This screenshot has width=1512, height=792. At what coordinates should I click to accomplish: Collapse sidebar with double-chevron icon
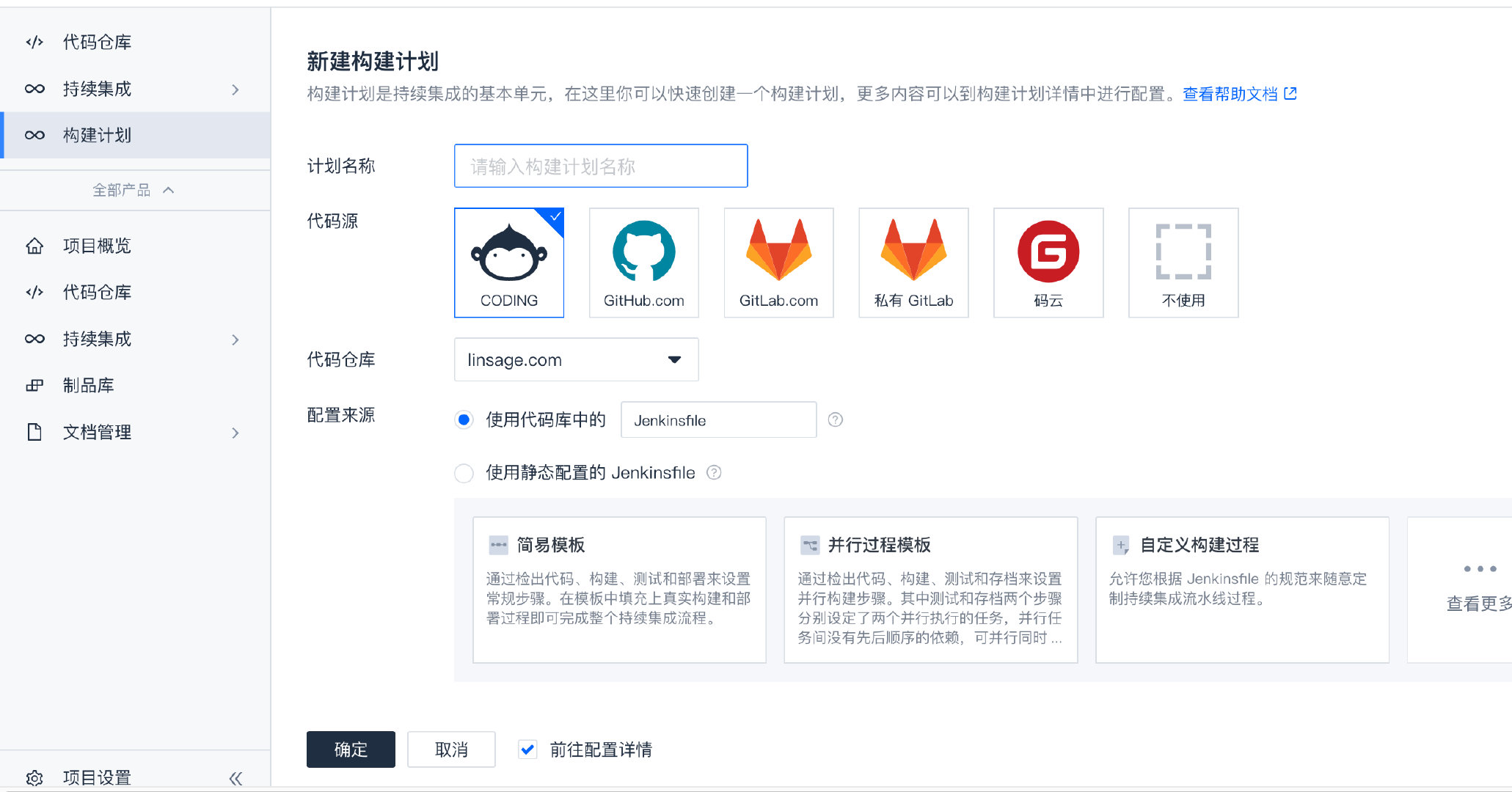[235, 778]
